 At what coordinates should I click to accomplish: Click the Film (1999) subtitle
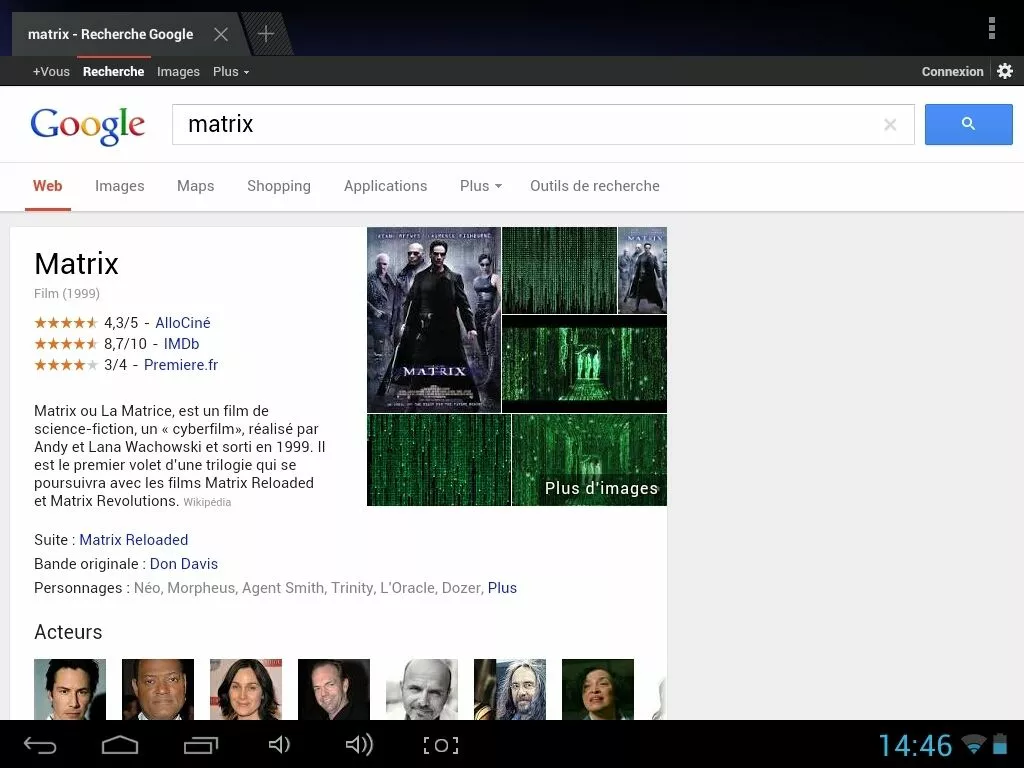[x=67, y=293]
